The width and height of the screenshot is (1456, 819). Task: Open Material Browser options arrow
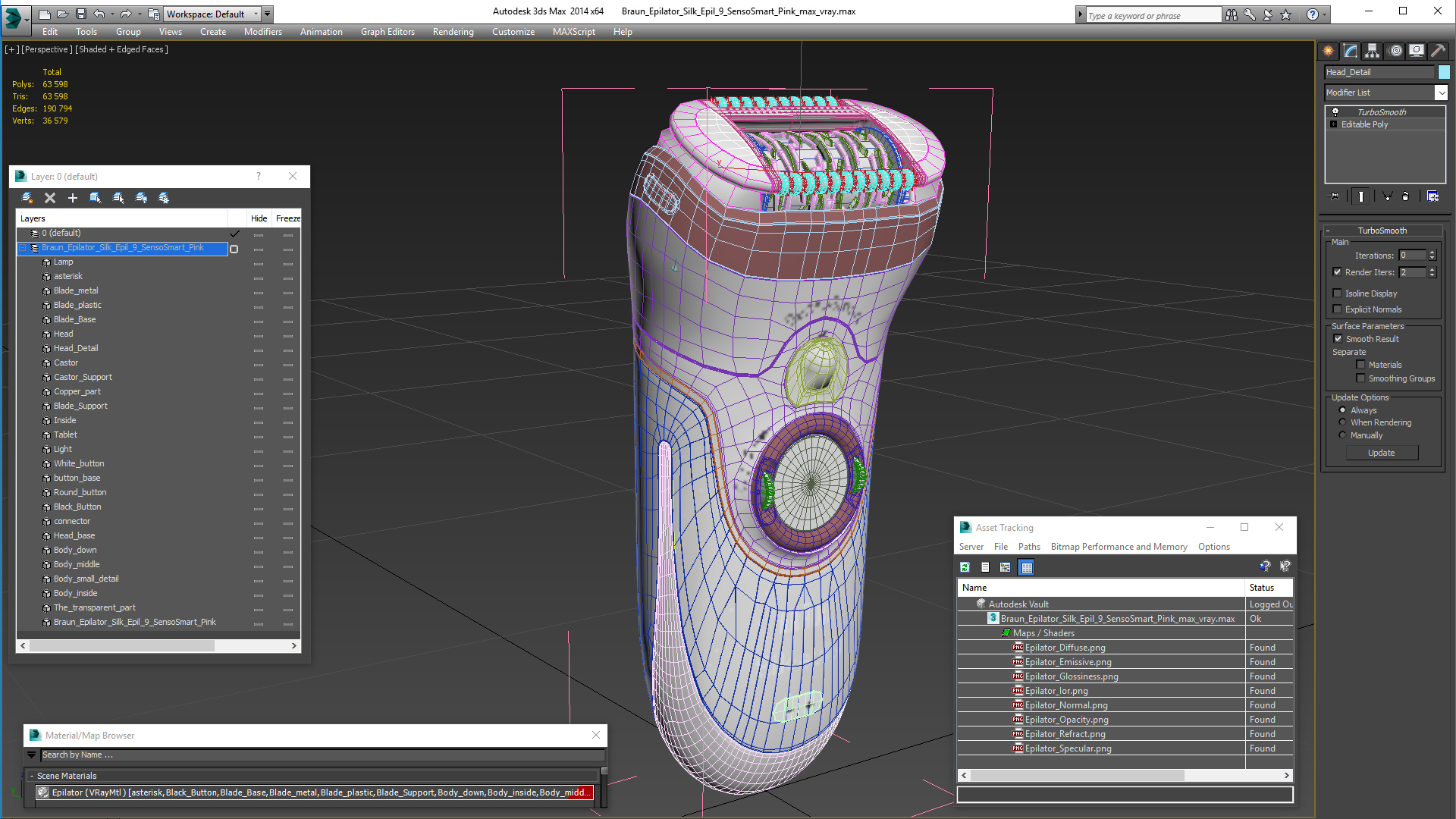tap(31, 755)
